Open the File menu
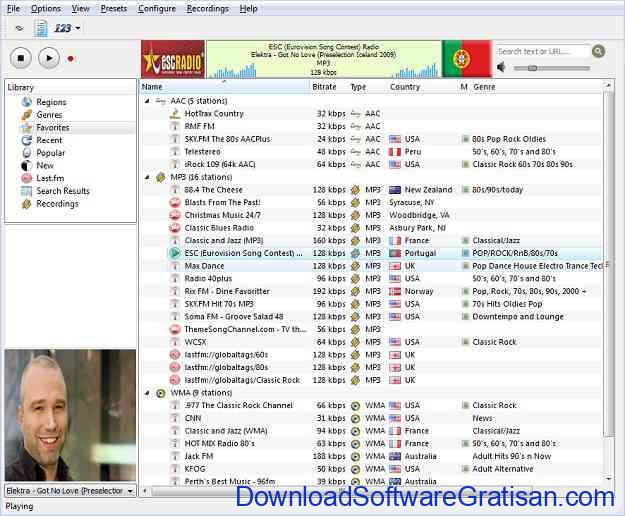625x516 pixels. 13,8
